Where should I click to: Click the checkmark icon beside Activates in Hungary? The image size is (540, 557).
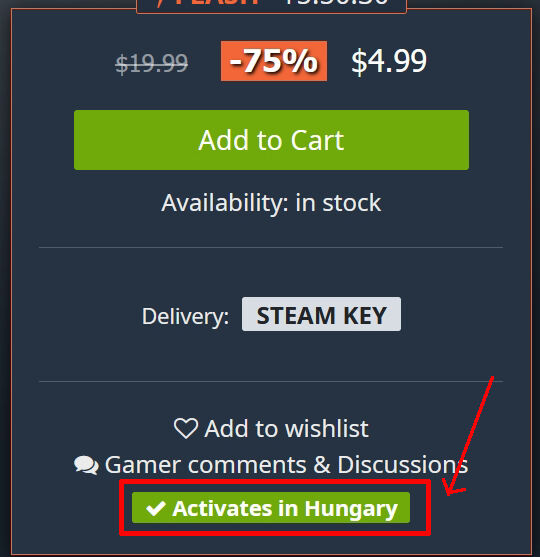coord(156,509)
